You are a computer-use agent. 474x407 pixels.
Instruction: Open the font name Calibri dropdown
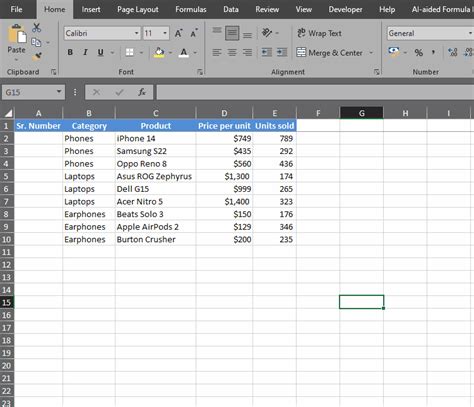click(x=136, y=33)
